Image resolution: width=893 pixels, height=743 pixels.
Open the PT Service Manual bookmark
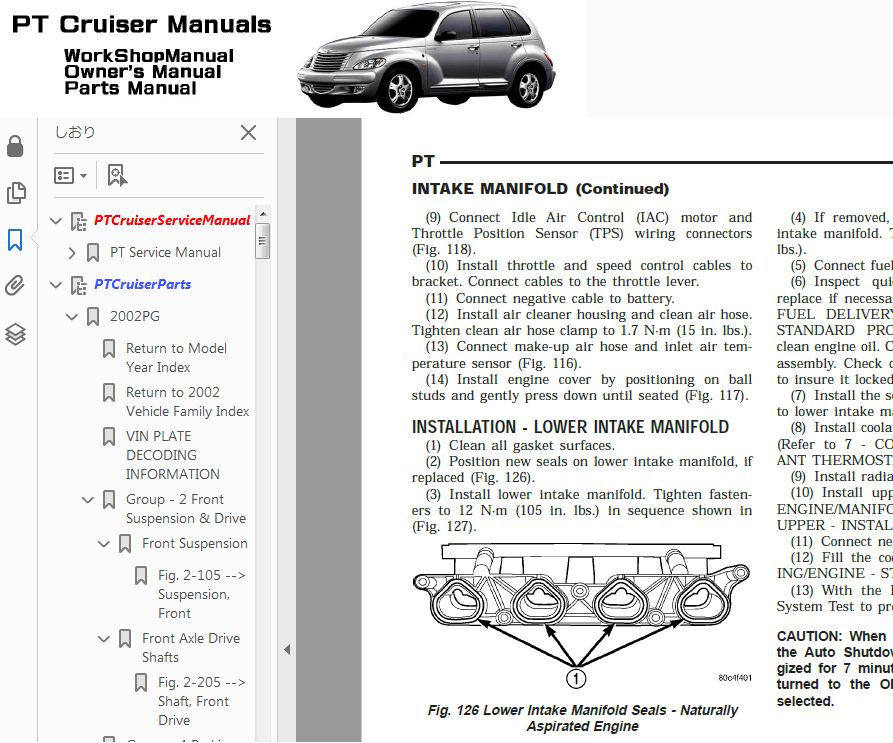tap(165, 252)
